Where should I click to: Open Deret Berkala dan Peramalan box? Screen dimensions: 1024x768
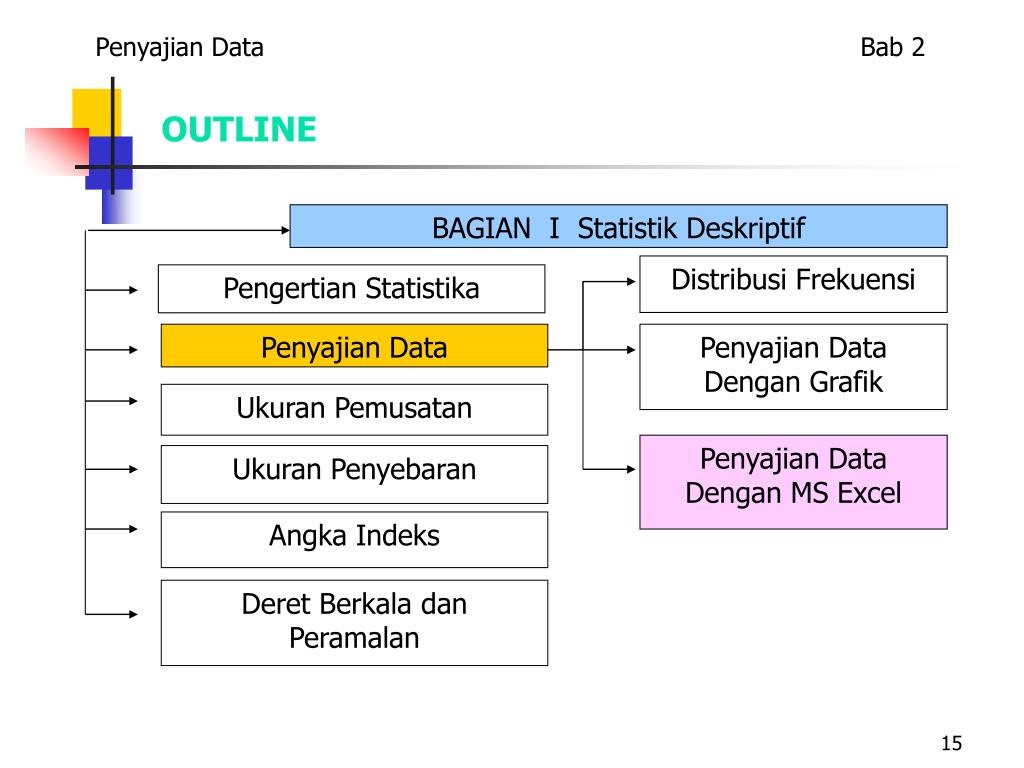[354, 623]
